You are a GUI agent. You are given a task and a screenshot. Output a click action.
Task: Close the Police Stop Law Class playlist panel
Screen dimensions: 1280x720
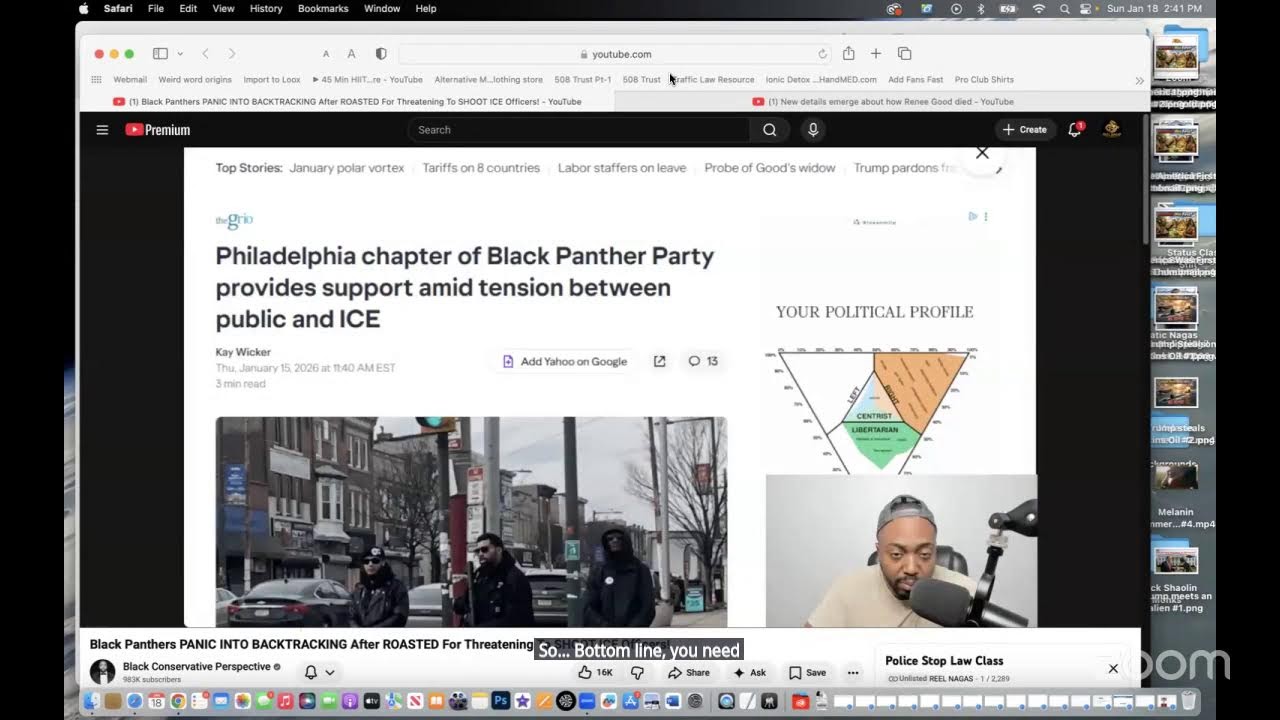1113,668
